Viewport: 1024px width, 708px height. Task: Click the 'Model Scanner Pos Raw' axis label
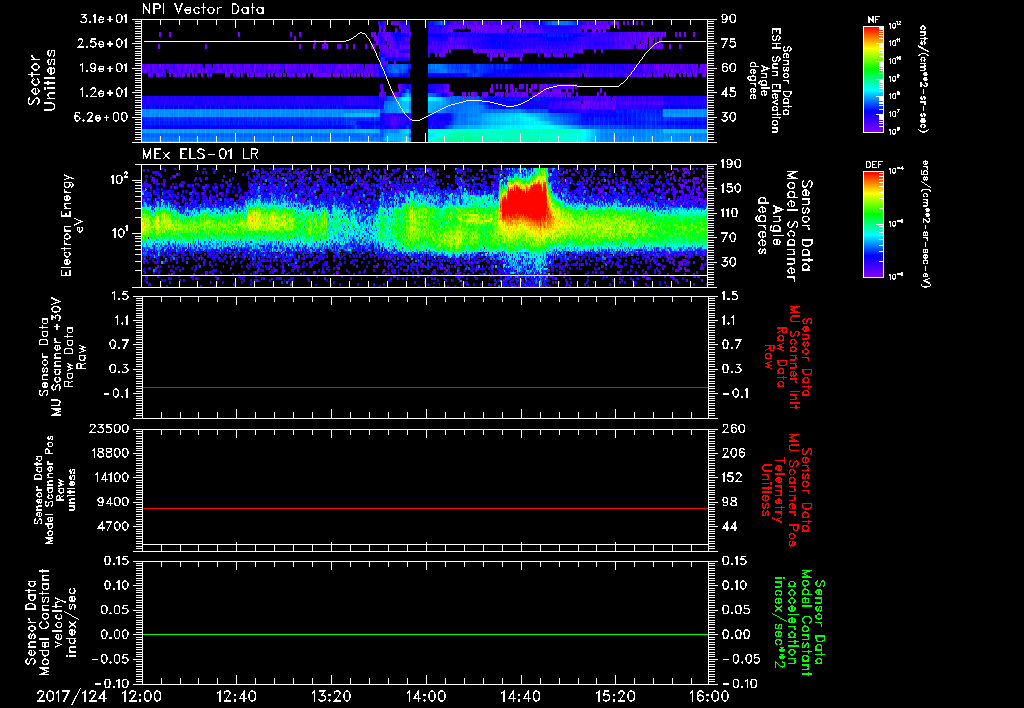point(56,490)
